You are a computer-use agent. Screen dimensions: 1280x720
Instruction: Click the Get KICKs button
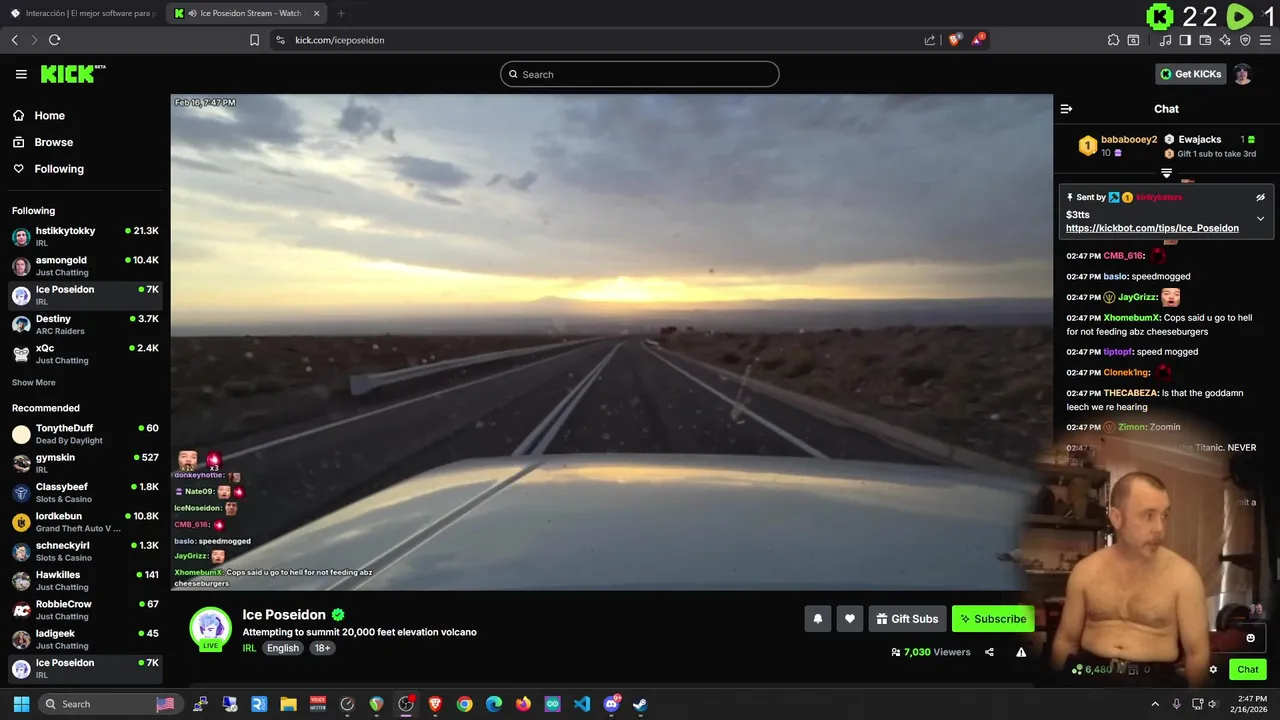pos(1190,74)
